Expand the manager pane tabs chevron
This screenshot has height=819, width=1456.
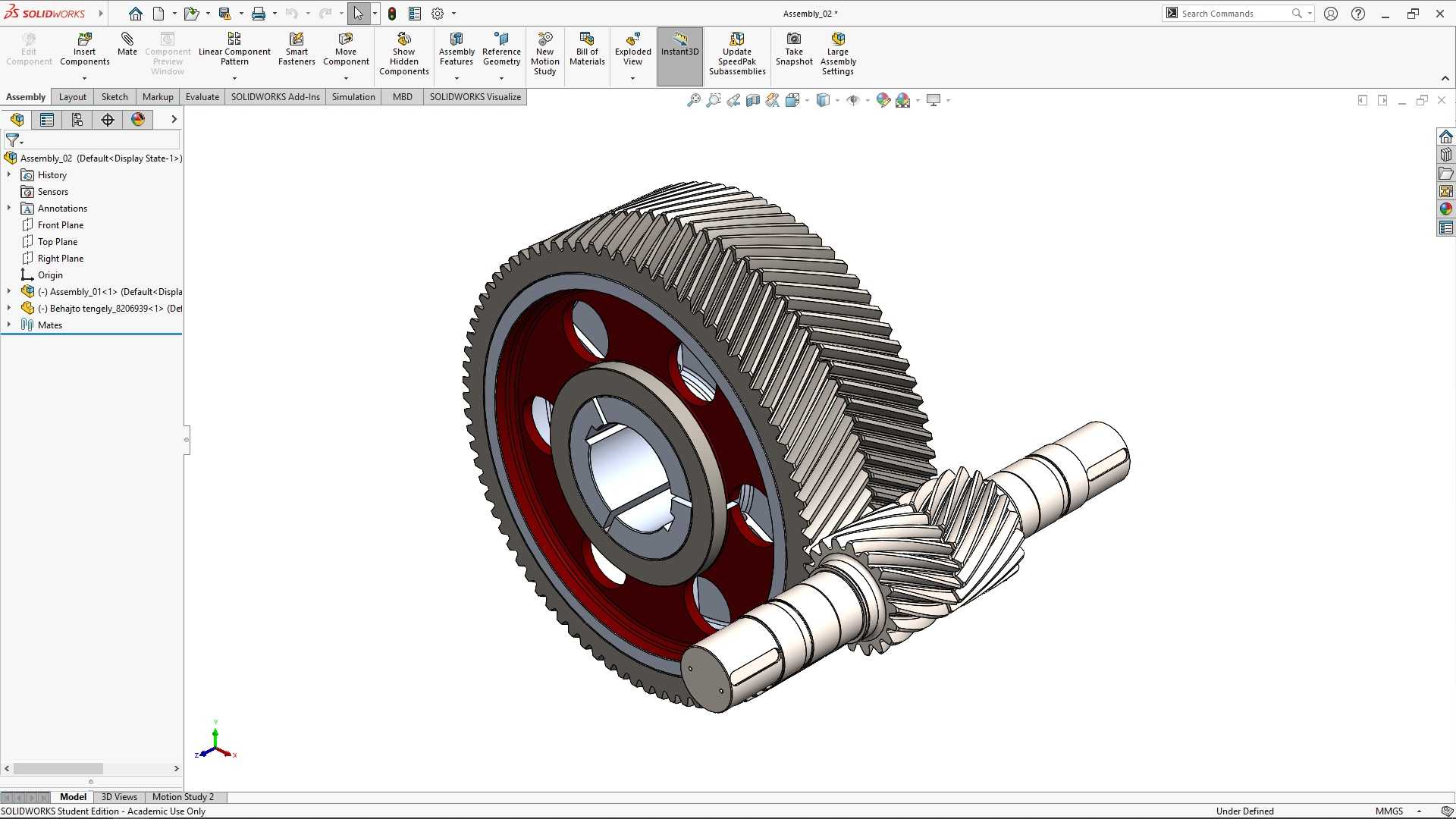pos(174,120)
